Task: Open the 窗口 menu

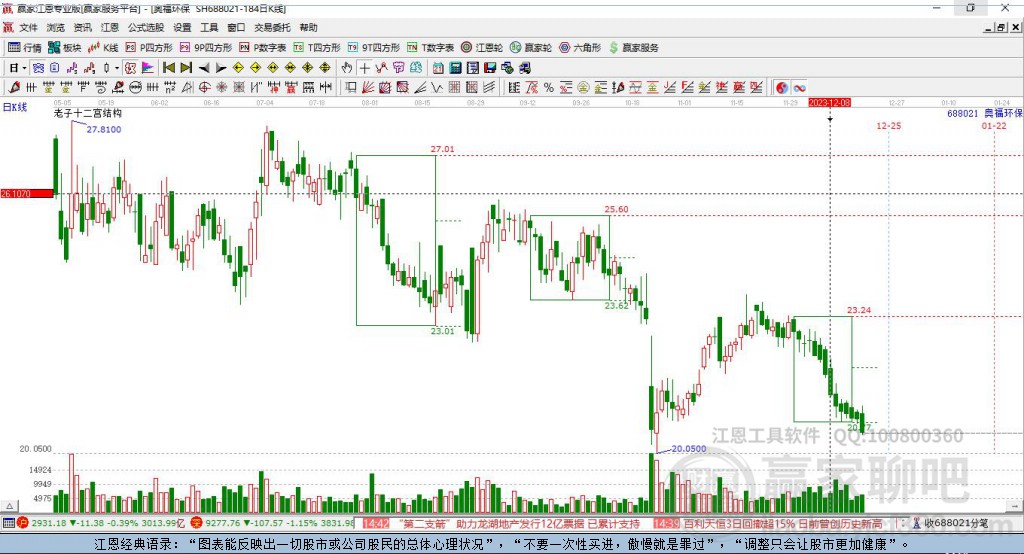Action: pyautogui.click(x=236, y=27)
